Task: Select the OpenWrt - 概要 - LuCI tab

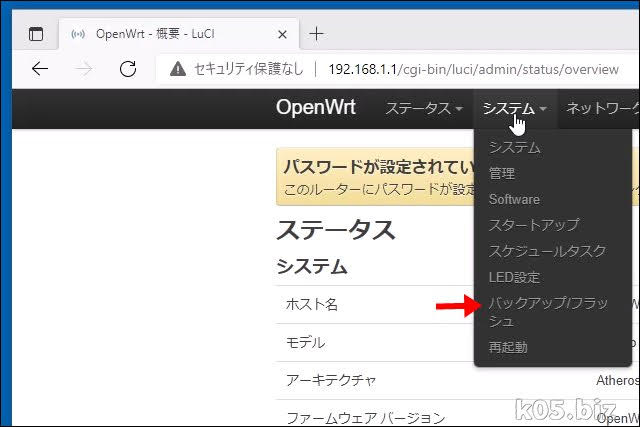Action: point(179,34)
